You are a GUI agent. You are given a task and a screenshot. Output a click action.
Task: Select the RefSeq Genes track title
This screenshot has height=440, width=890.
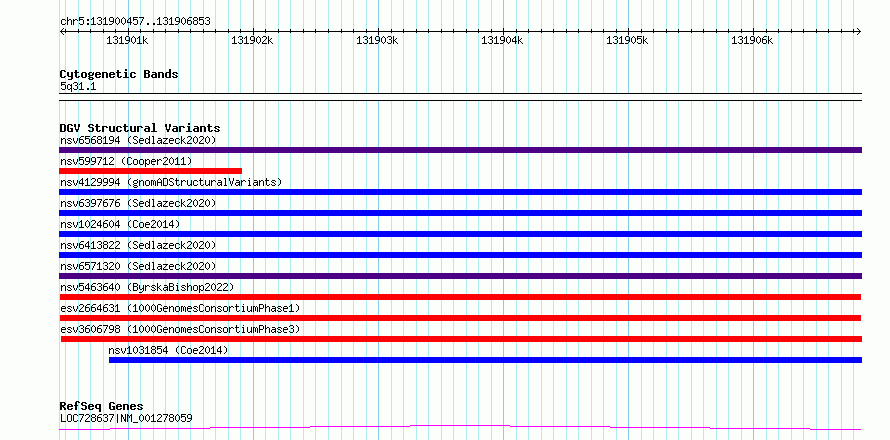pyautogui.click(x=101, y=407)
